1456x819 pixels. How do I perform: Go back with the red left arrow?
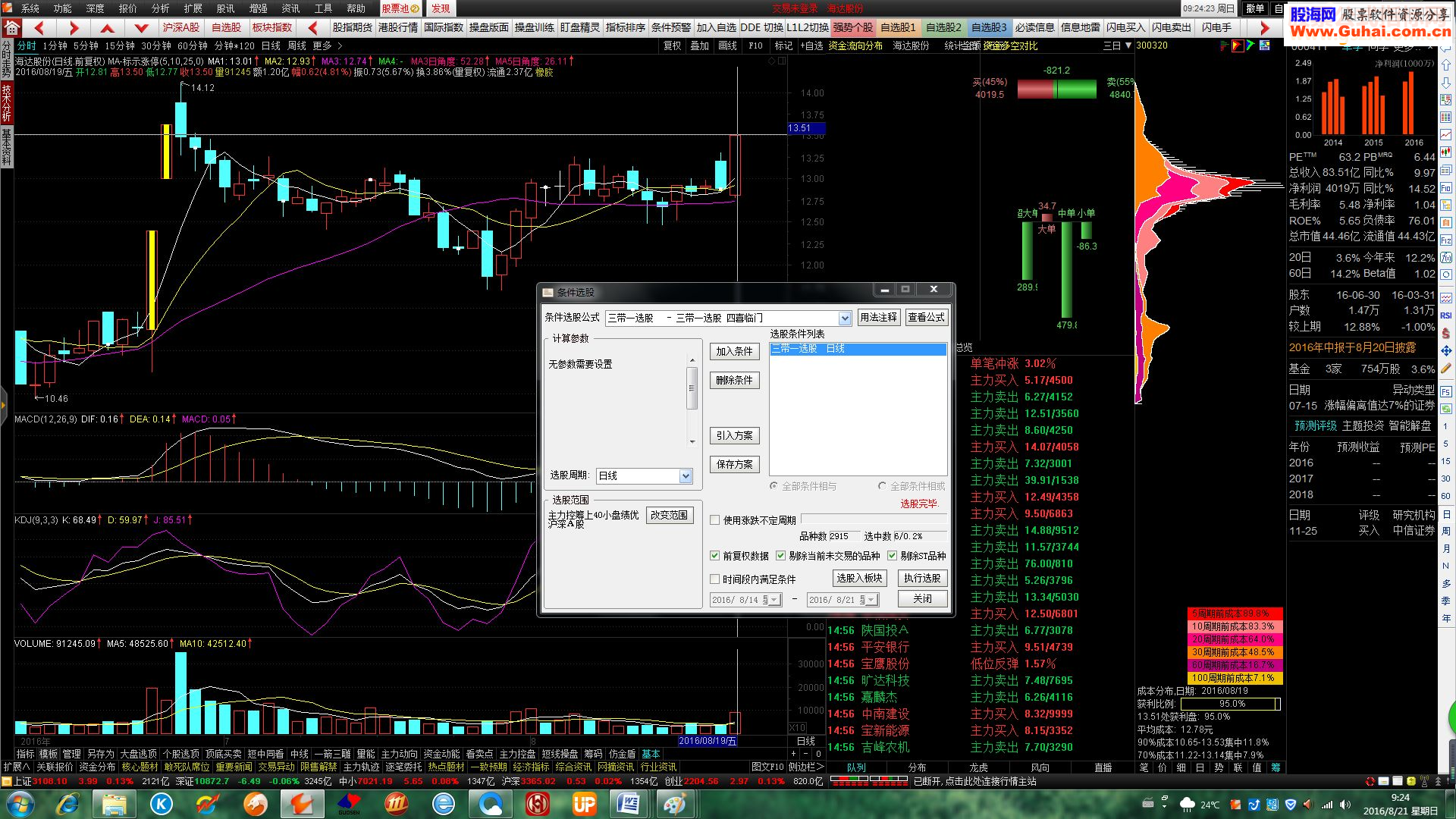pyautogui.click(x=39, y=28)
